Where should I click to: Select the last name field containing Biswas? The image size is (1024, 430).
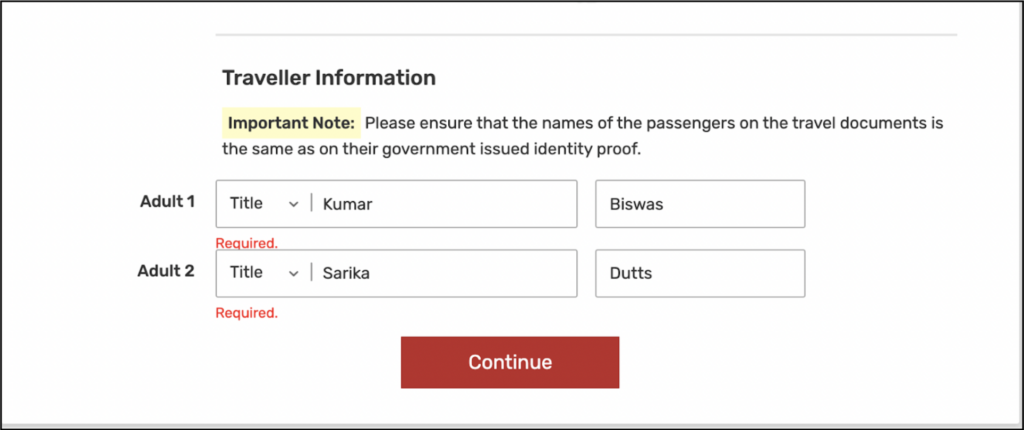pos(699,204)
